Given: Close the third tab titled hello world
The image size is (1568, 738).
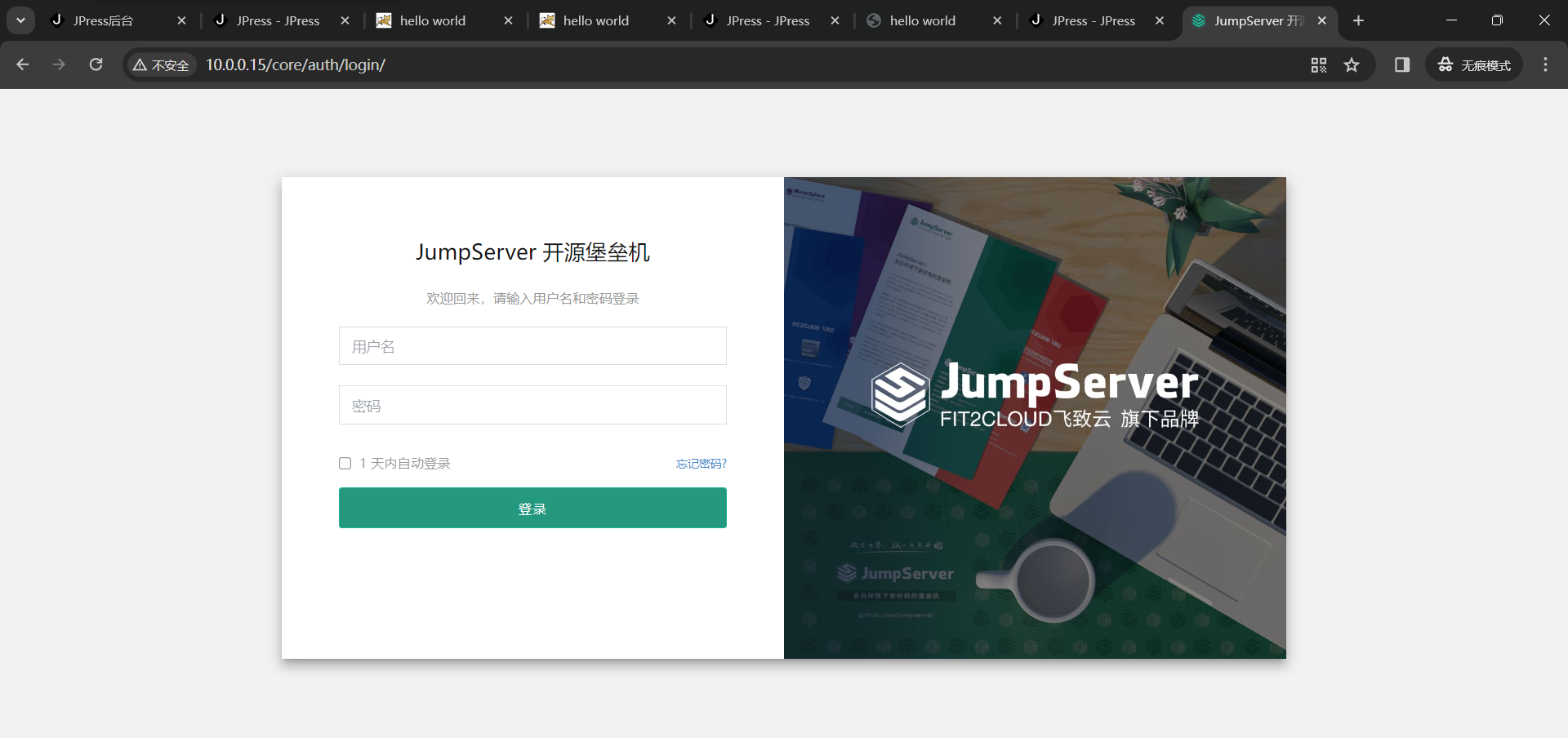Looking at the screenshot, I should 508,20.
